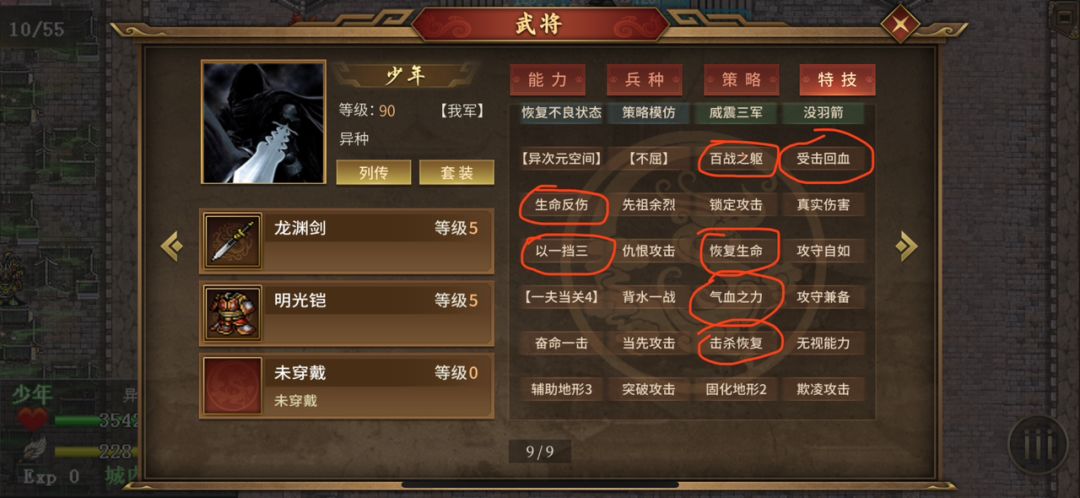Switch to the 兵种 tab

click(645, 80)
